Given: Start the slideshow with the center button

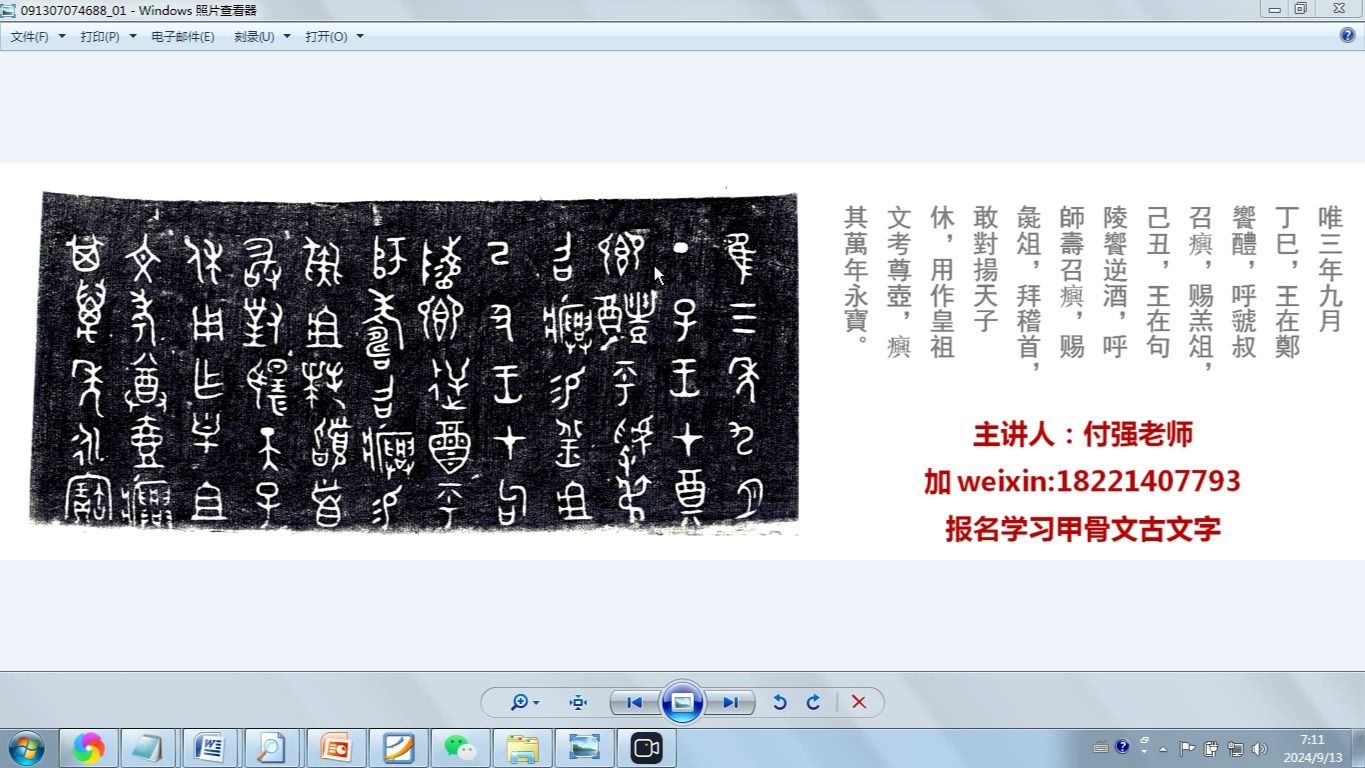Looking at the screenshot, I should (x=682, y=702).
